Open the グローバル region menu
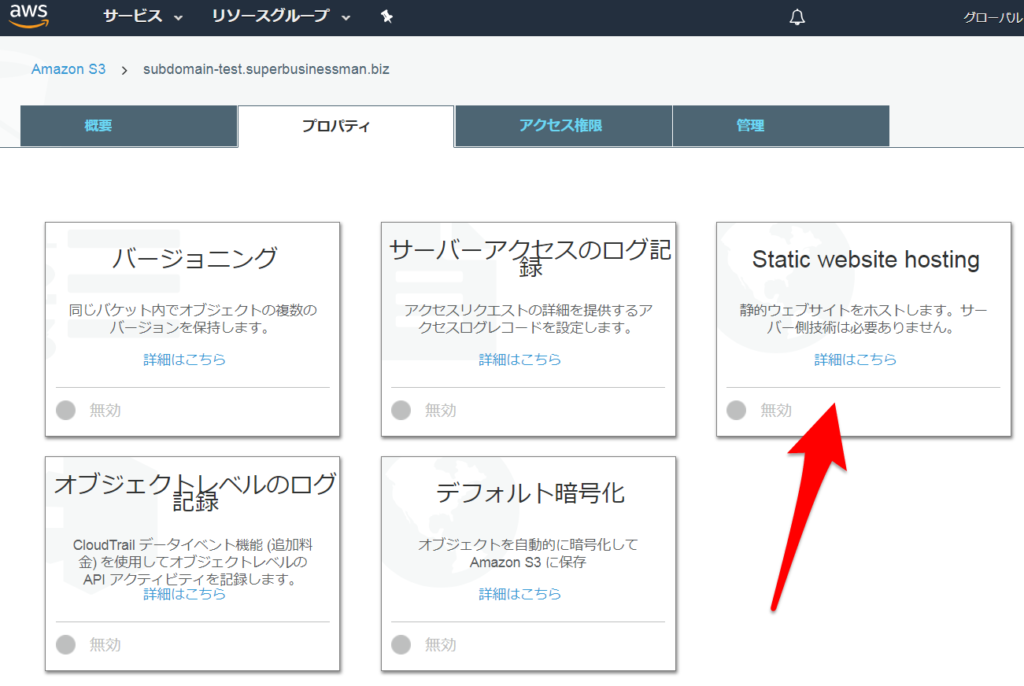The width and height of the screenshot is (1024, 686). [993, 18]
